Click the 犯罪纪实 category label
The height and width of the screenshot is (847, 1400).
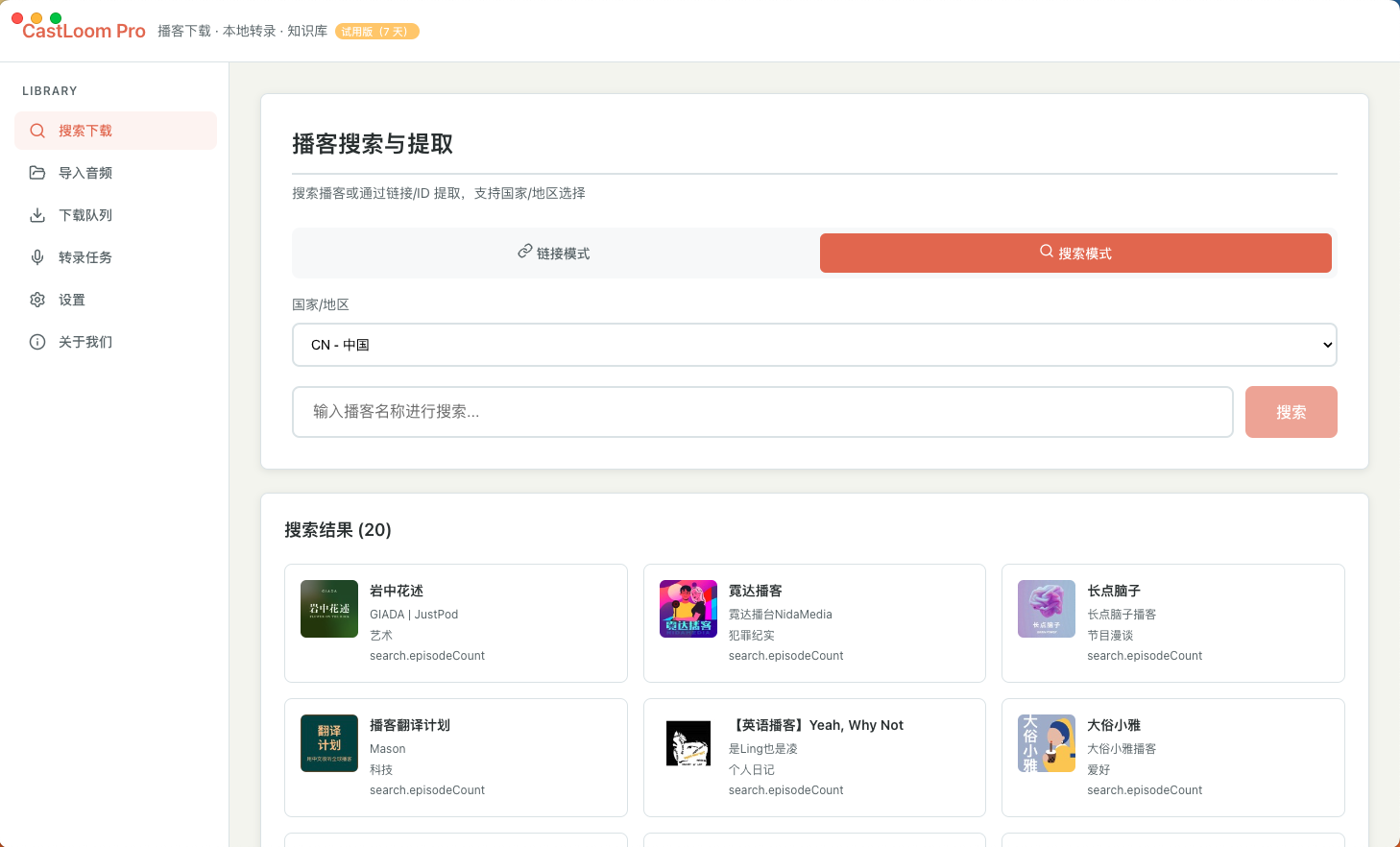752,636
